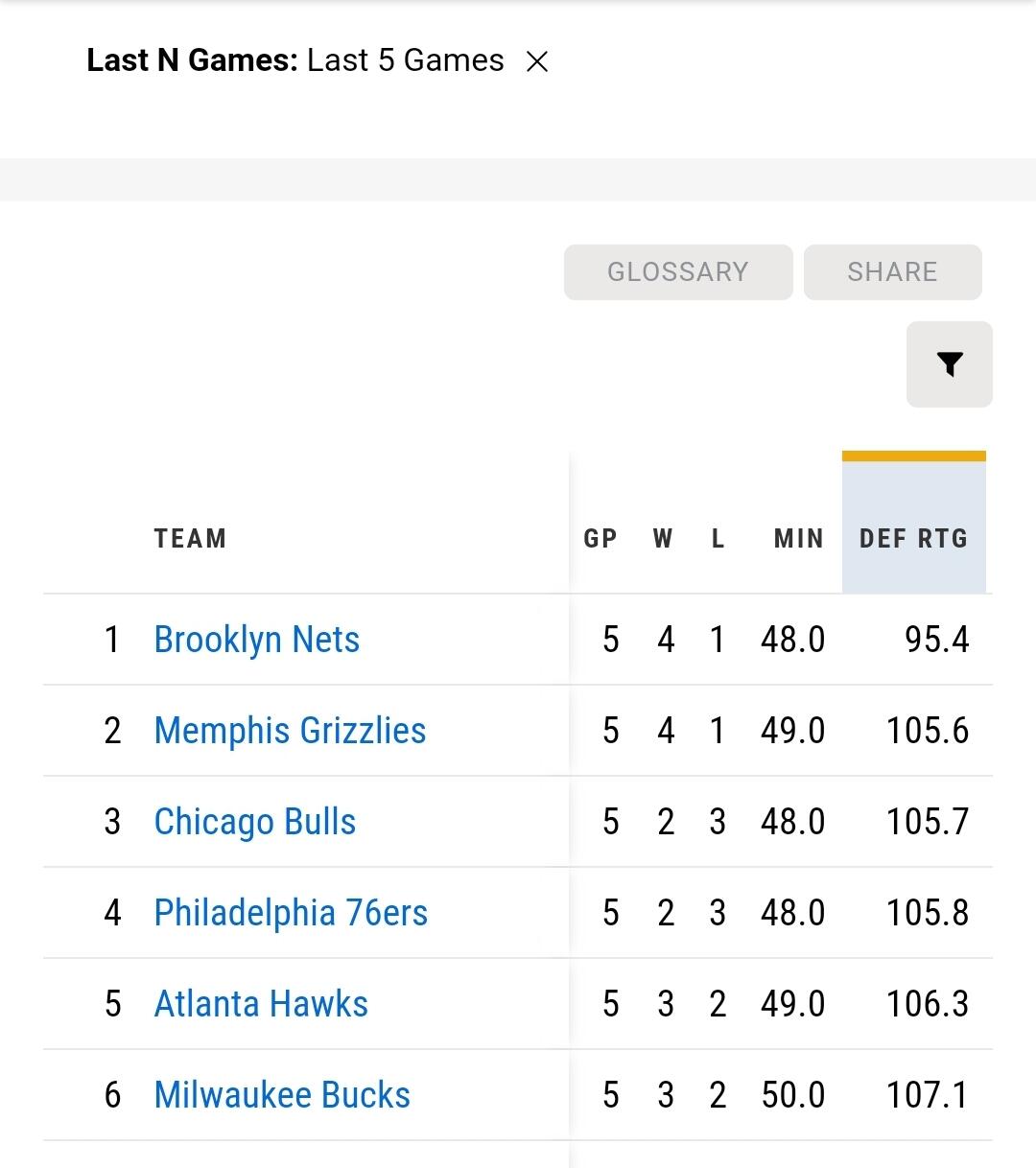This screenshot has height=1168, width=1036.
Task: Open the Glossary
Action: click(x=677, y=272)
